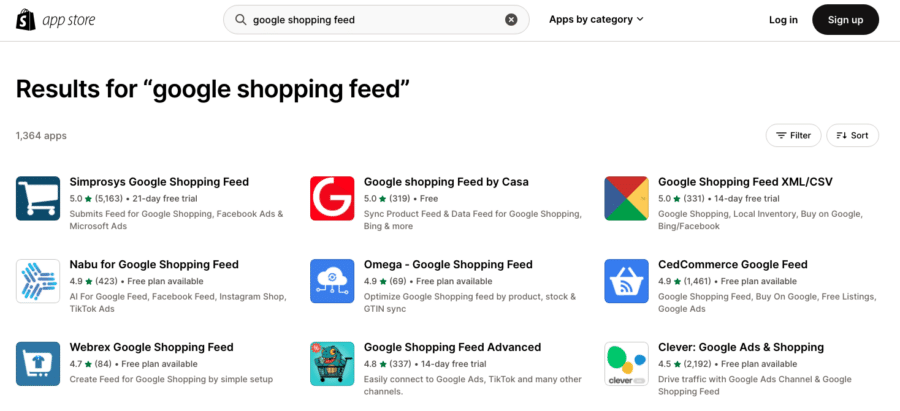Click the Nabu app logo icon

[x=38, y=281]
